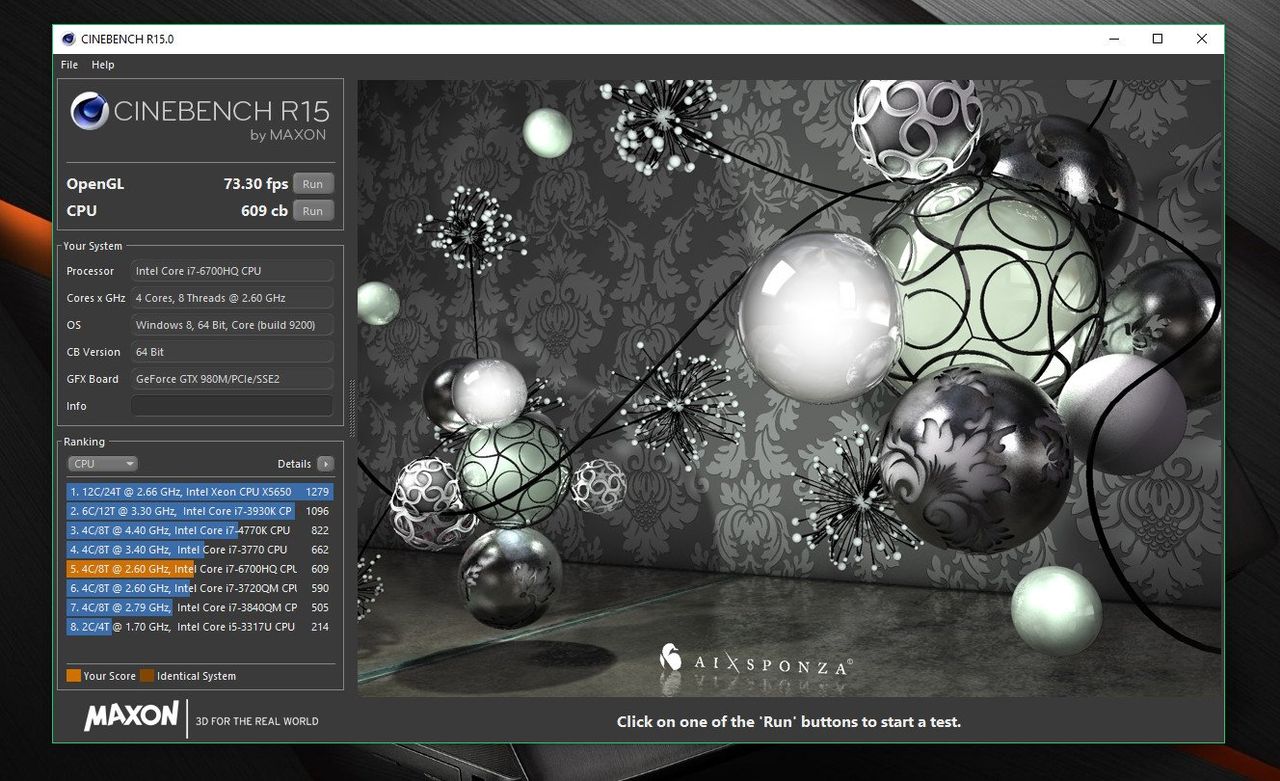Click the Your Score orange legend swatch
1280x781 pixels.
click(73, 676)
